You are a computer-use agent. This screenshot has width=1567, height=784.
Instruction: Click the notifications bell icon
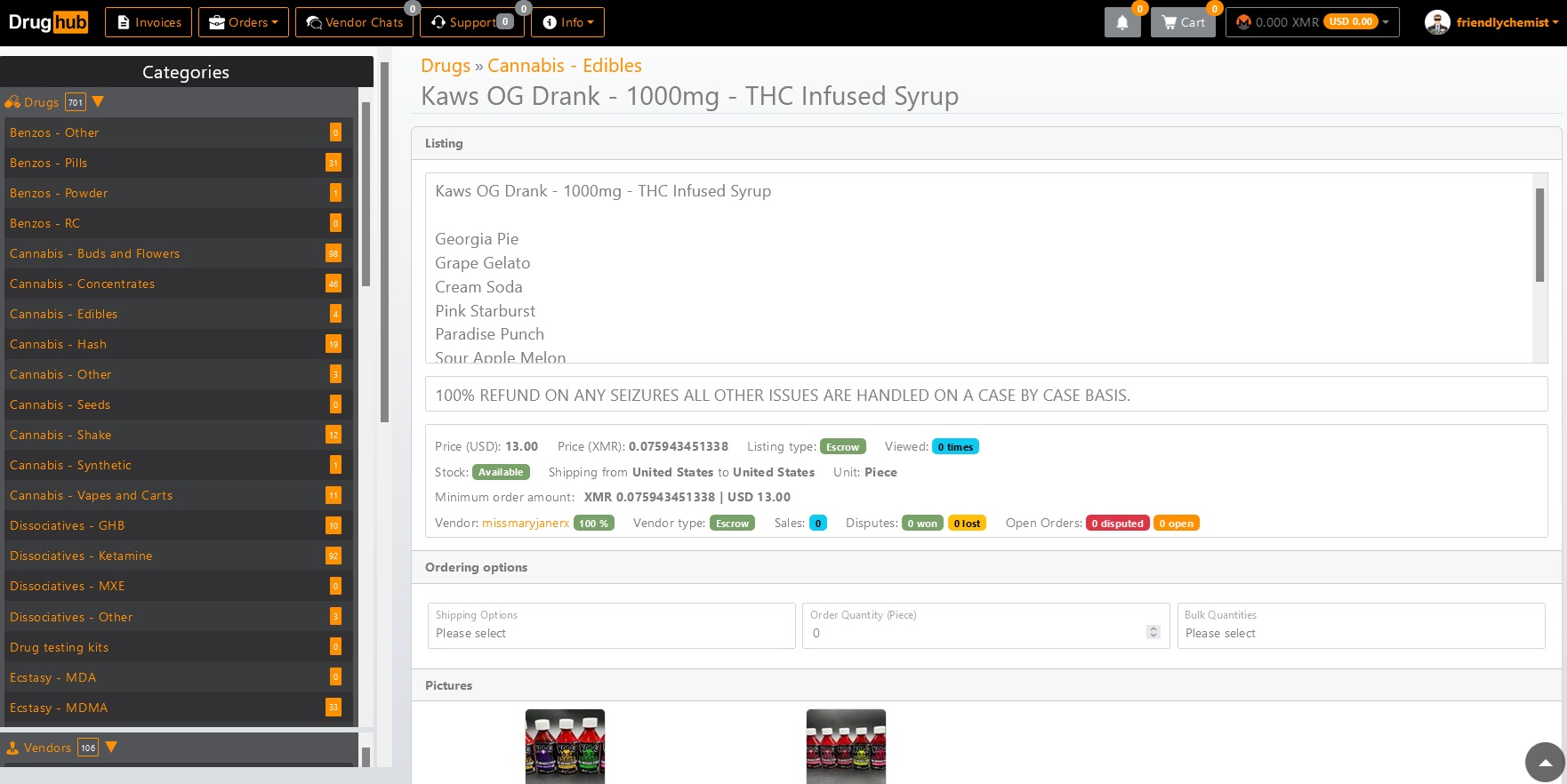(x=1122, y=22)
